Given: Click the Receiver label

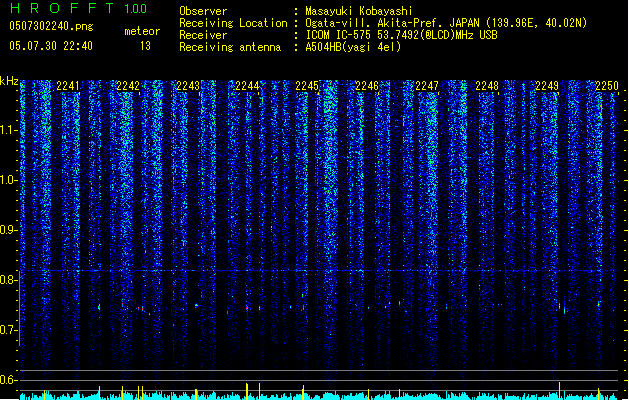Looking at the screenshot, I should coord(203,35).
